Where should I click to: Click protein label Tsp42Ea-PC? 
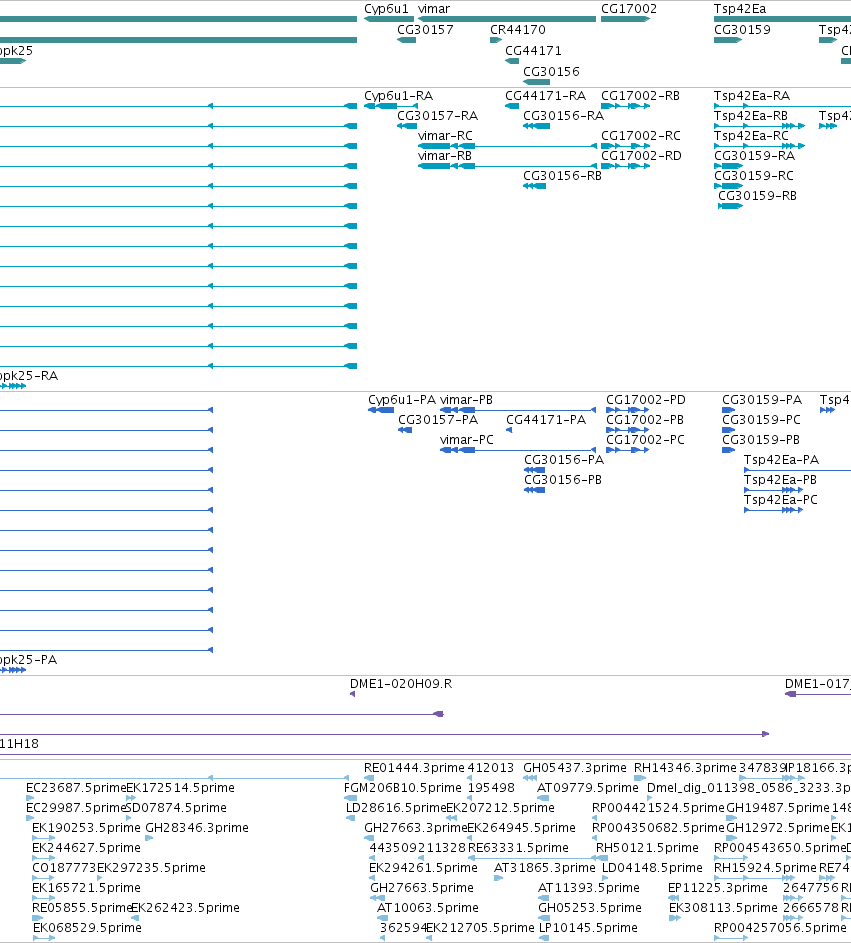[x=781, y=499]
